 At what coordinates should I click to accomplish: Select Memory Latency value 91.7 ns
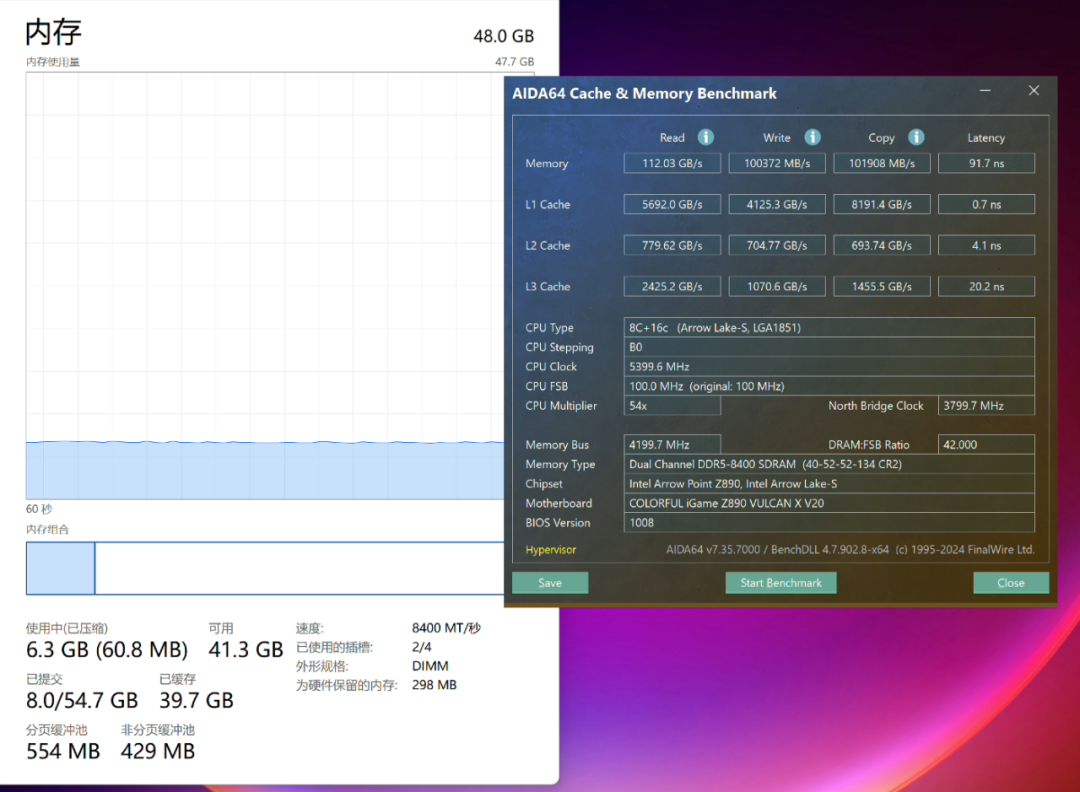[986, 163]
